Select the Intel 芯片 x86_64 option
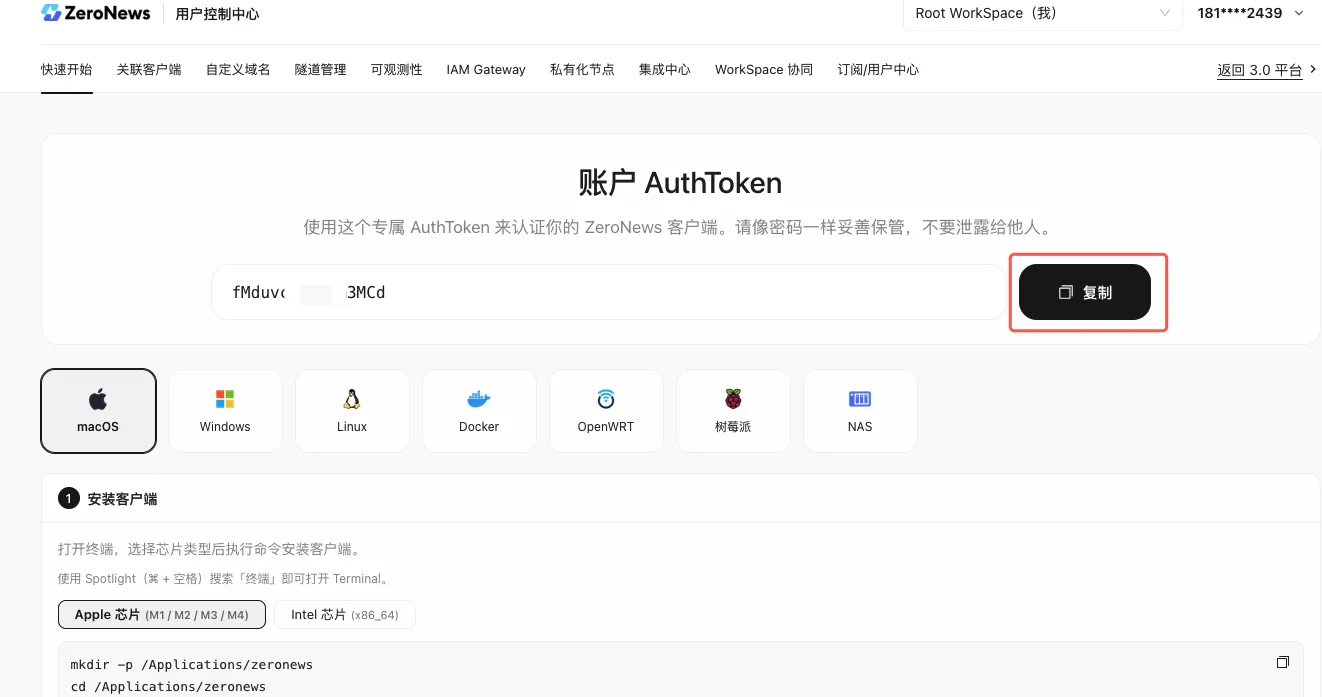Viewport: 1322px width, 697px height. point(345,615)
